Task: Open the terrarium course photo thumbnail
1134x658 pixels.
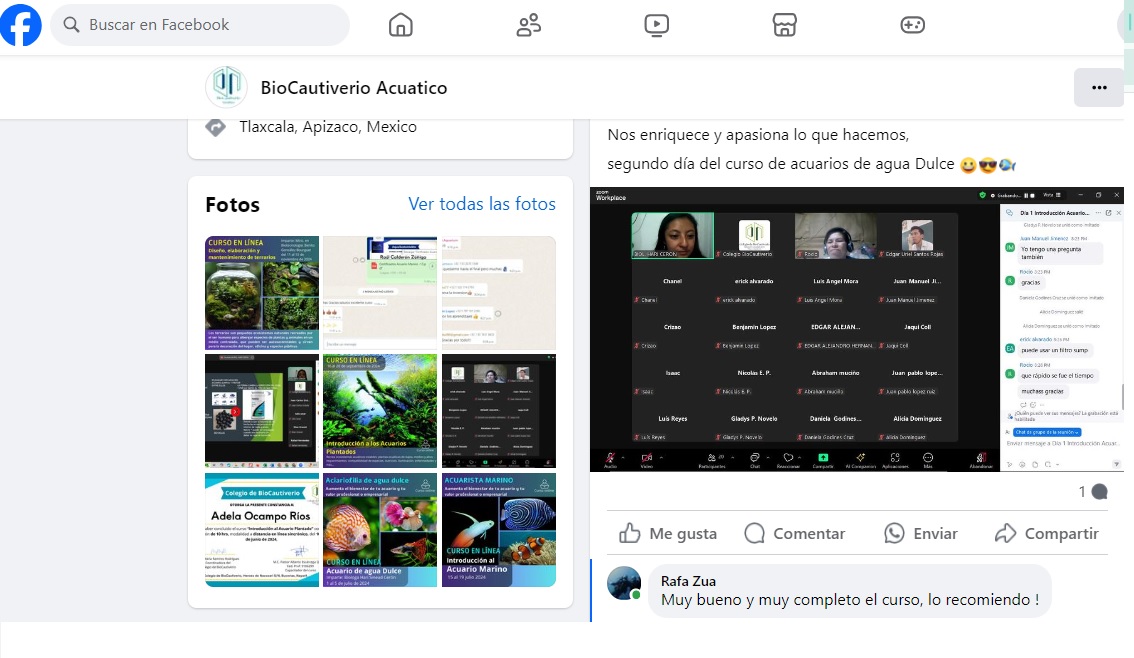Action: (x=262, y=292)
